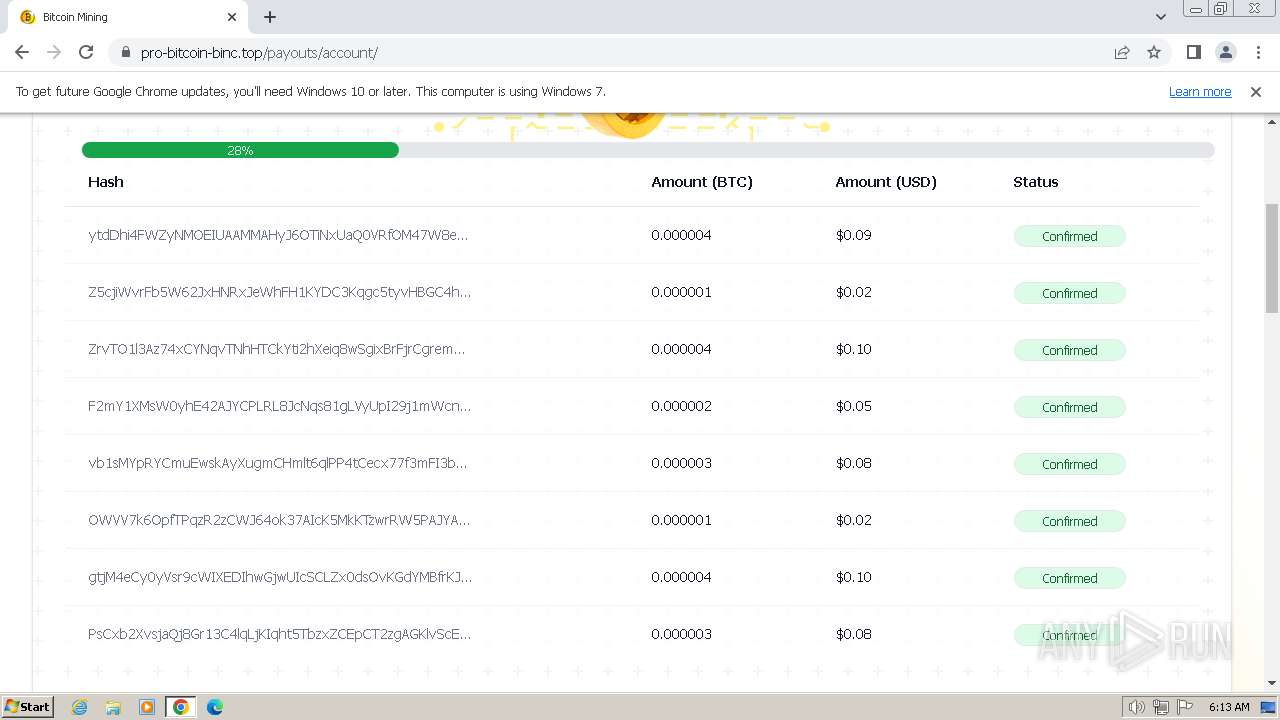
Task: Click the Confirmed badge in the ZrvTO1l3 row
Action: pyautogui.click(x=1070, y=350)
